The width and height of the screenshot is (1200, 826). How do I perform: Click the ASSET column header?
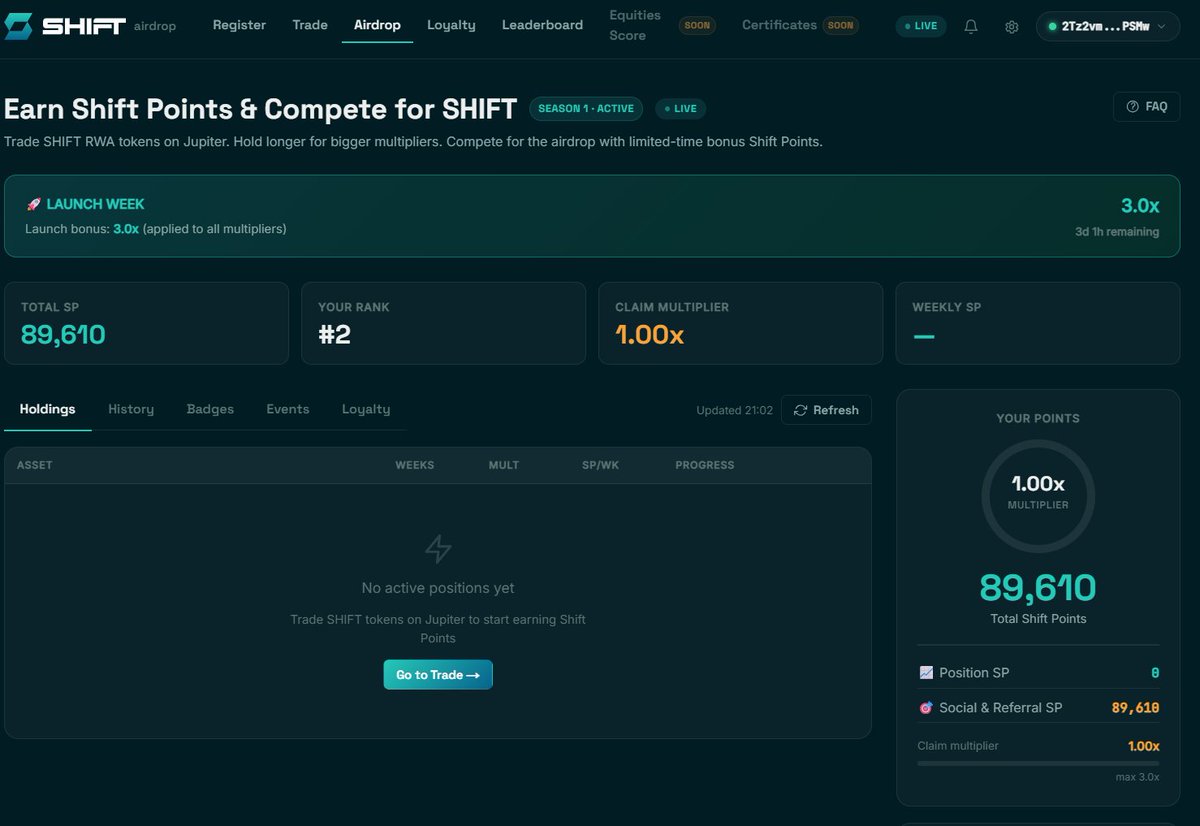pos(35,465)
